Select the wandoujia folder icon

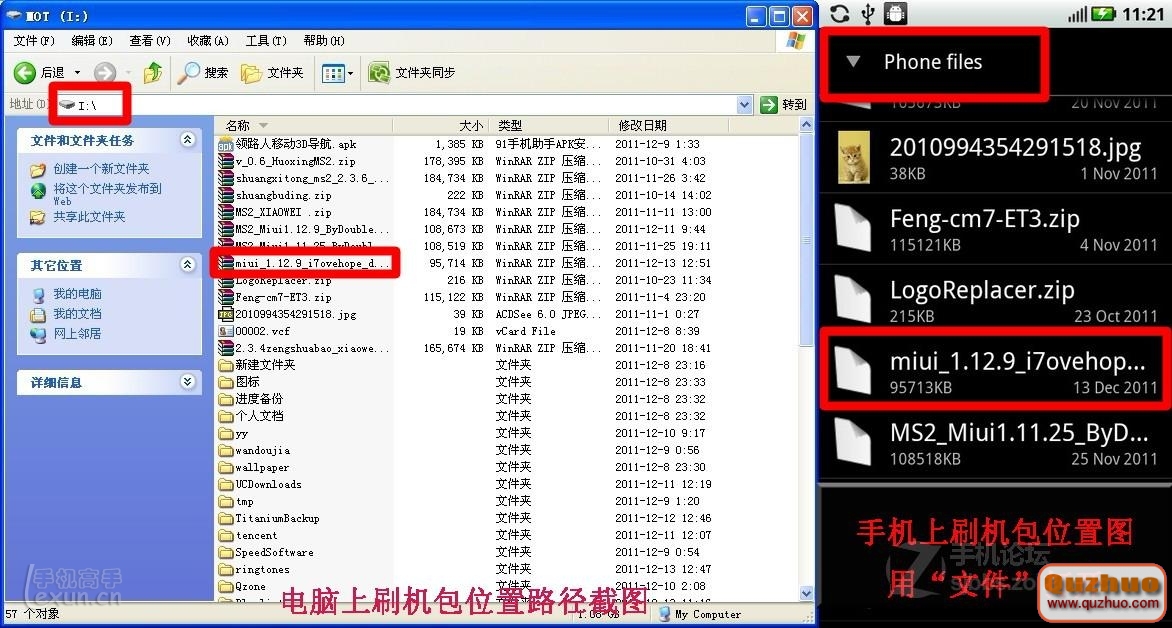(x=226, y=450)
